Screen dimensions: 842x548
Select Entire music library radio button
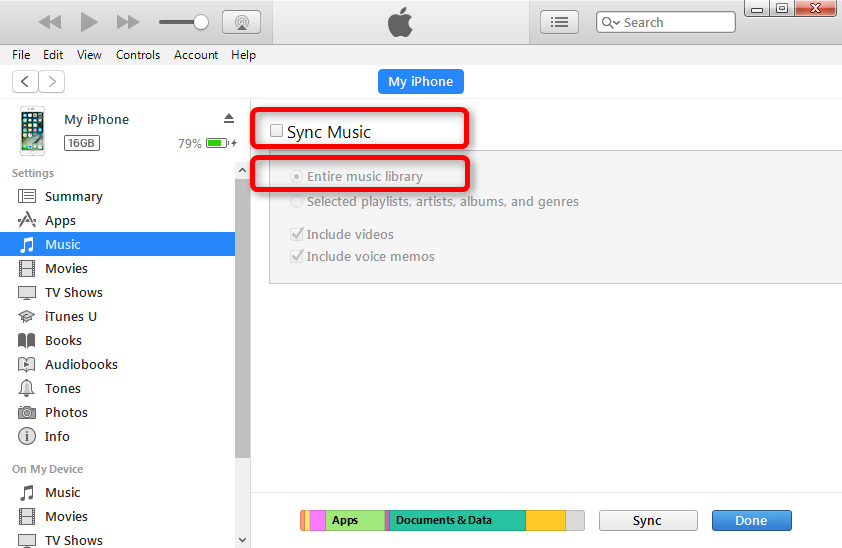[296, 176]
